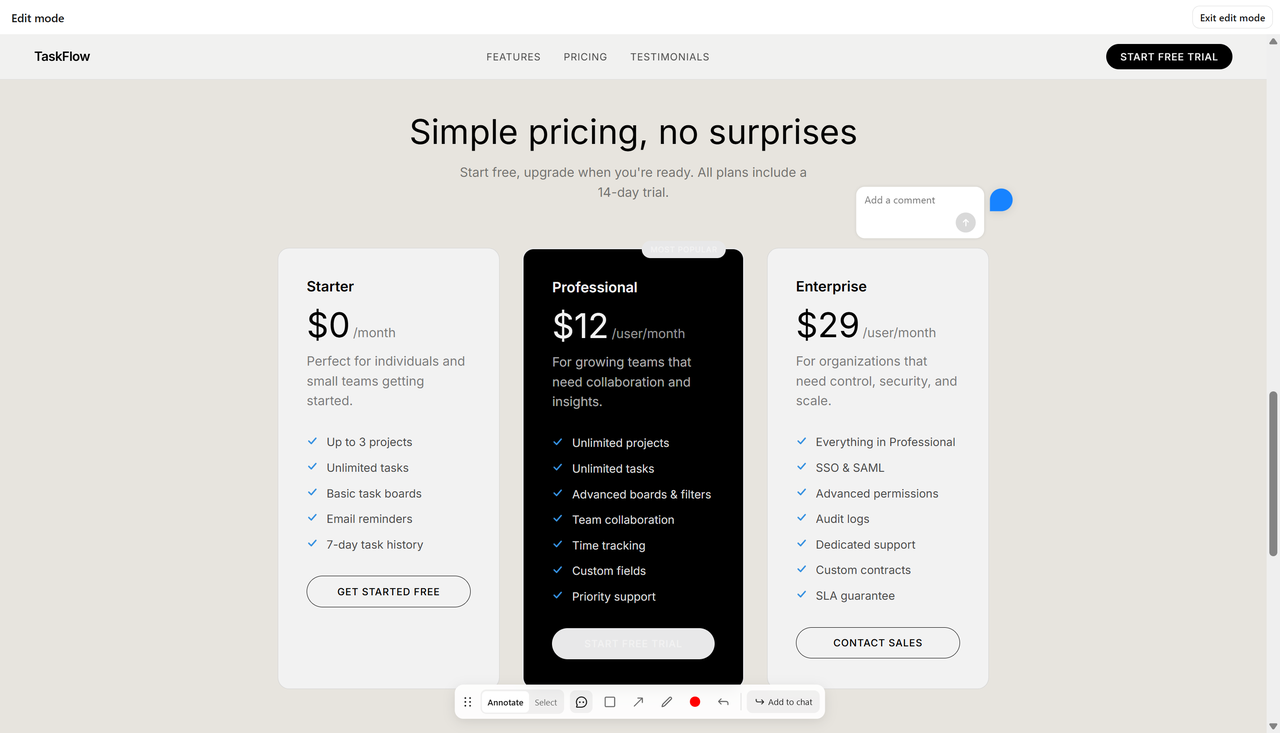Click Contact Sales on Enterprise plan
This screenshot has width=1280, height=733.
[x=878, y=643]
